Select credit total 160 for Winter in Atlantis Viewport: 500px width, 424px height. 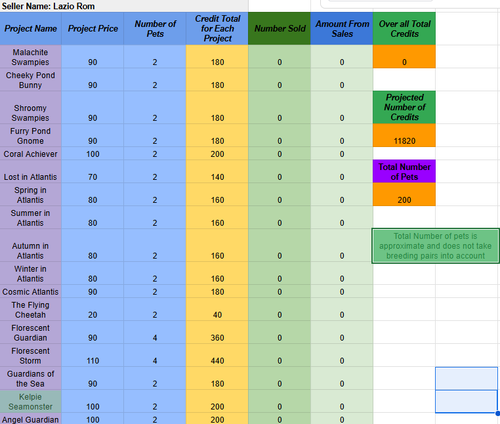(x=217, y=273)
